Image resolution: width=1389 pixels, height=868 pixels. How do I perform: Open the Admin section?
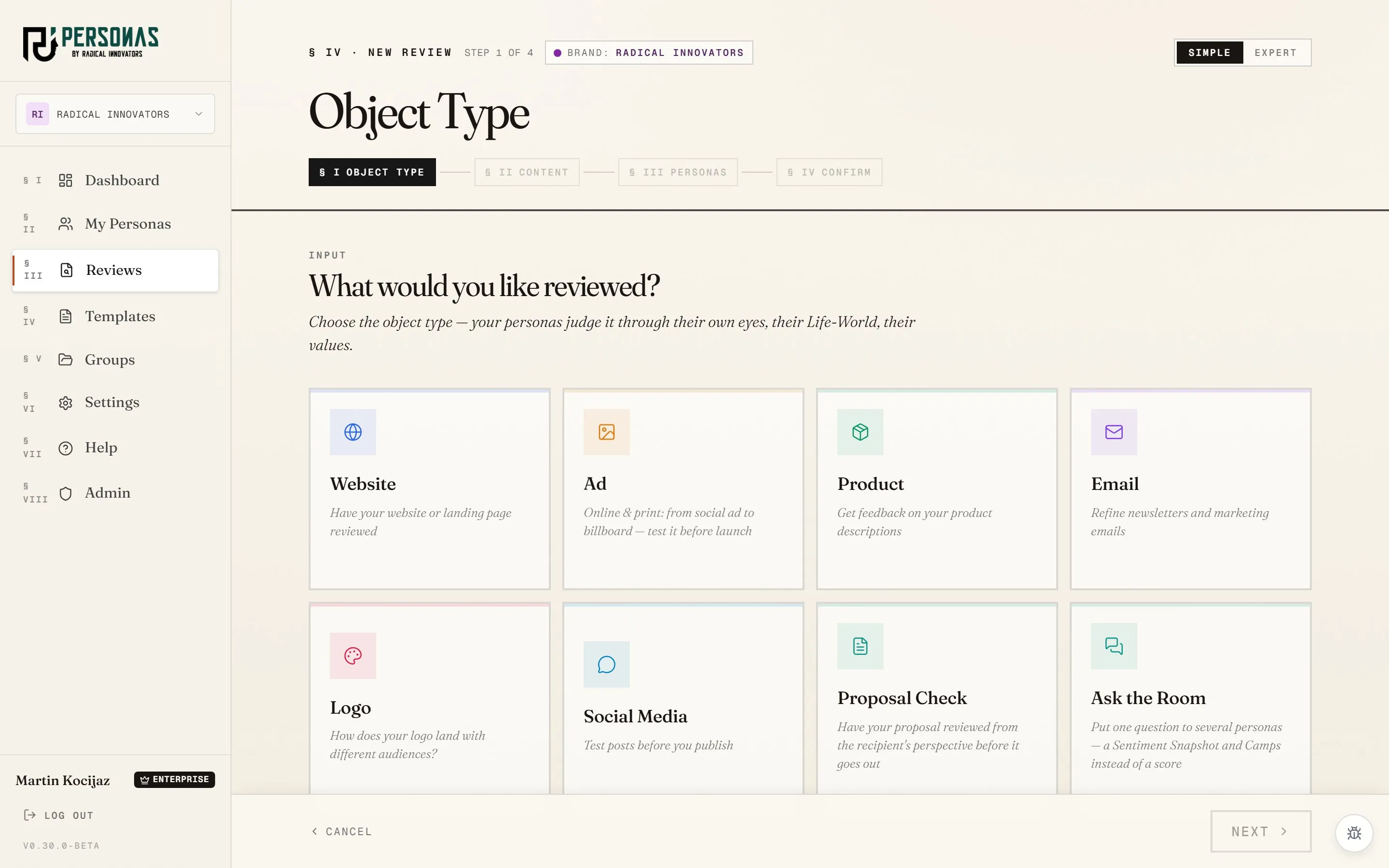coord(115,494)
